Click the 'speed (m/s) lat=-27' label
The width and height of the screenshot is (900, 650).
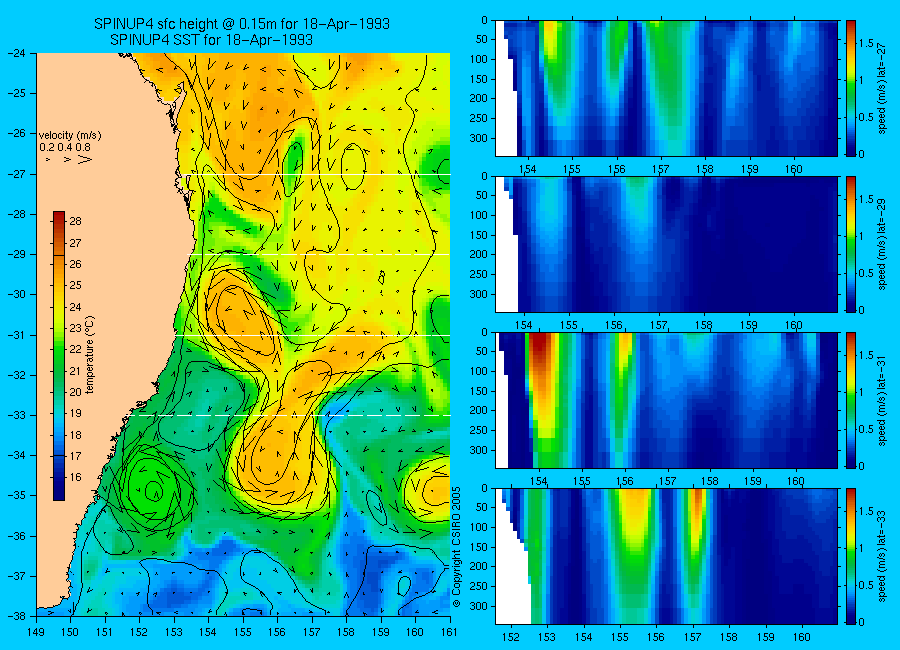click(x=883, y=88)
